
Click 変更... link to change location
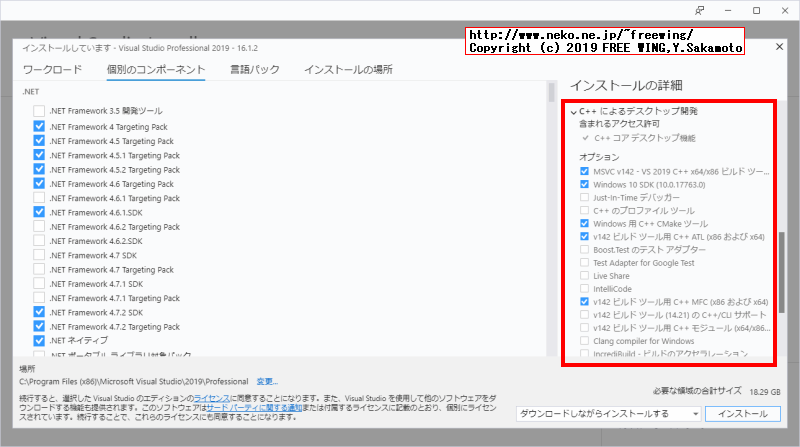pos(267,381)
